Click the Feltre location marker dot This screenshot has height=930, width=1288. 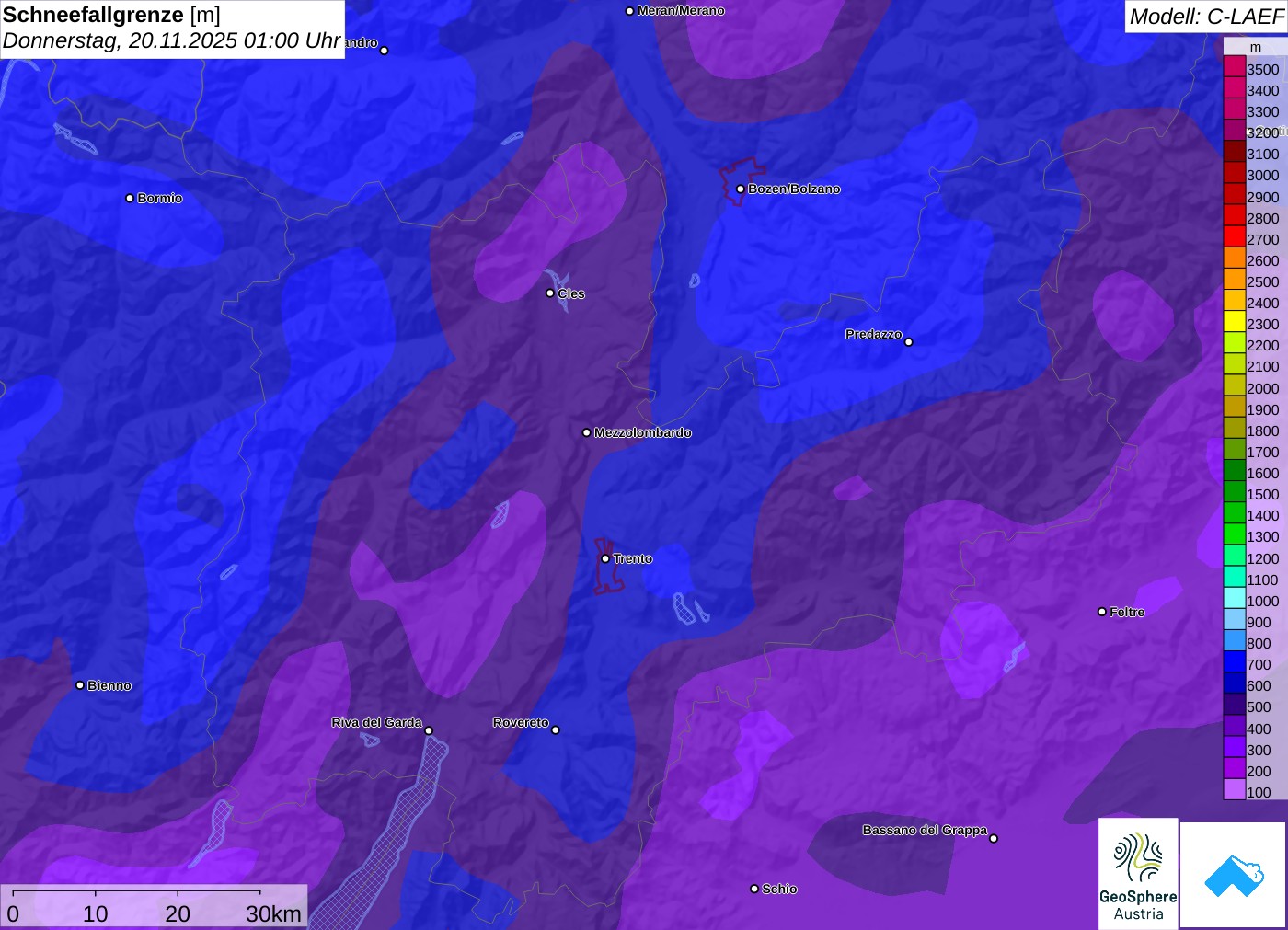click(1102, 612)
